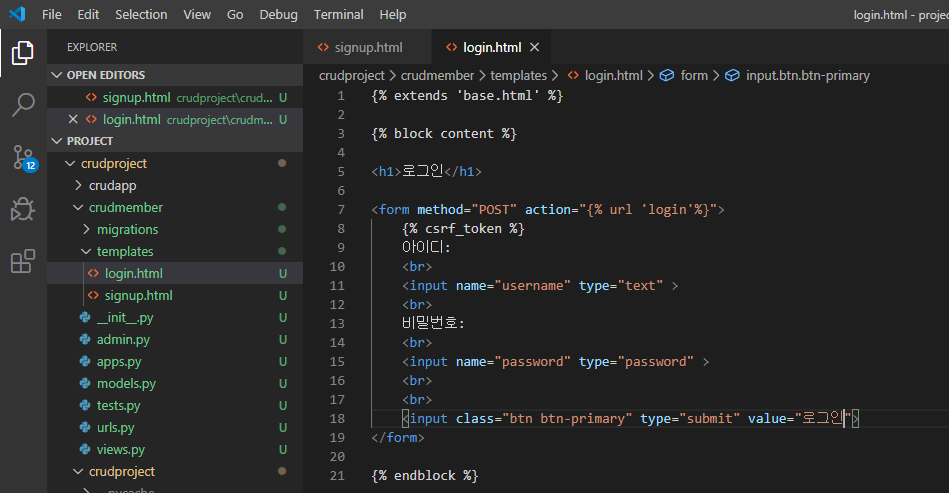Click line number 18 in the gutter
Viewport: 949px width, 493px height.
click(337, 419)
